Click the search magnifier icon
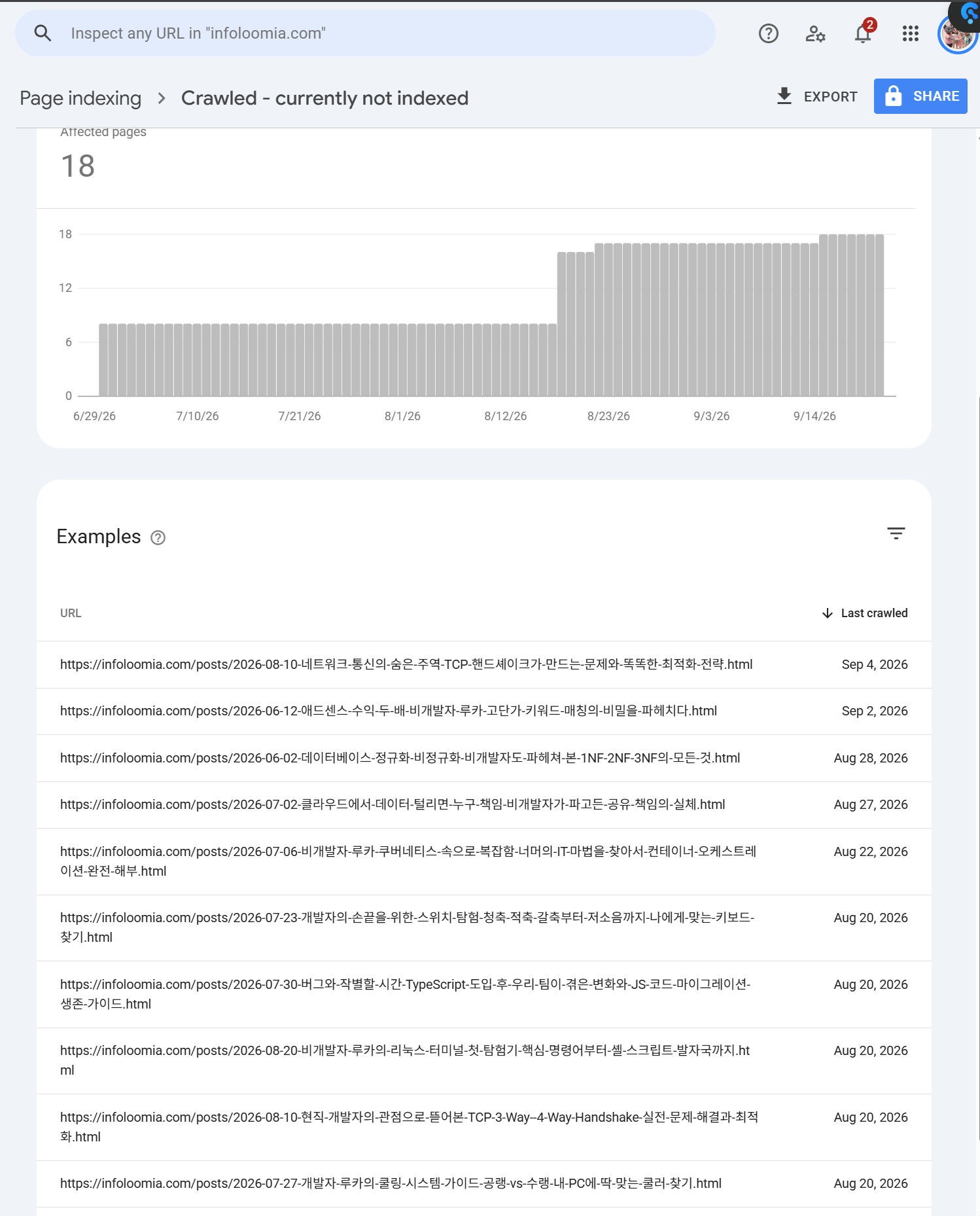 43,33
